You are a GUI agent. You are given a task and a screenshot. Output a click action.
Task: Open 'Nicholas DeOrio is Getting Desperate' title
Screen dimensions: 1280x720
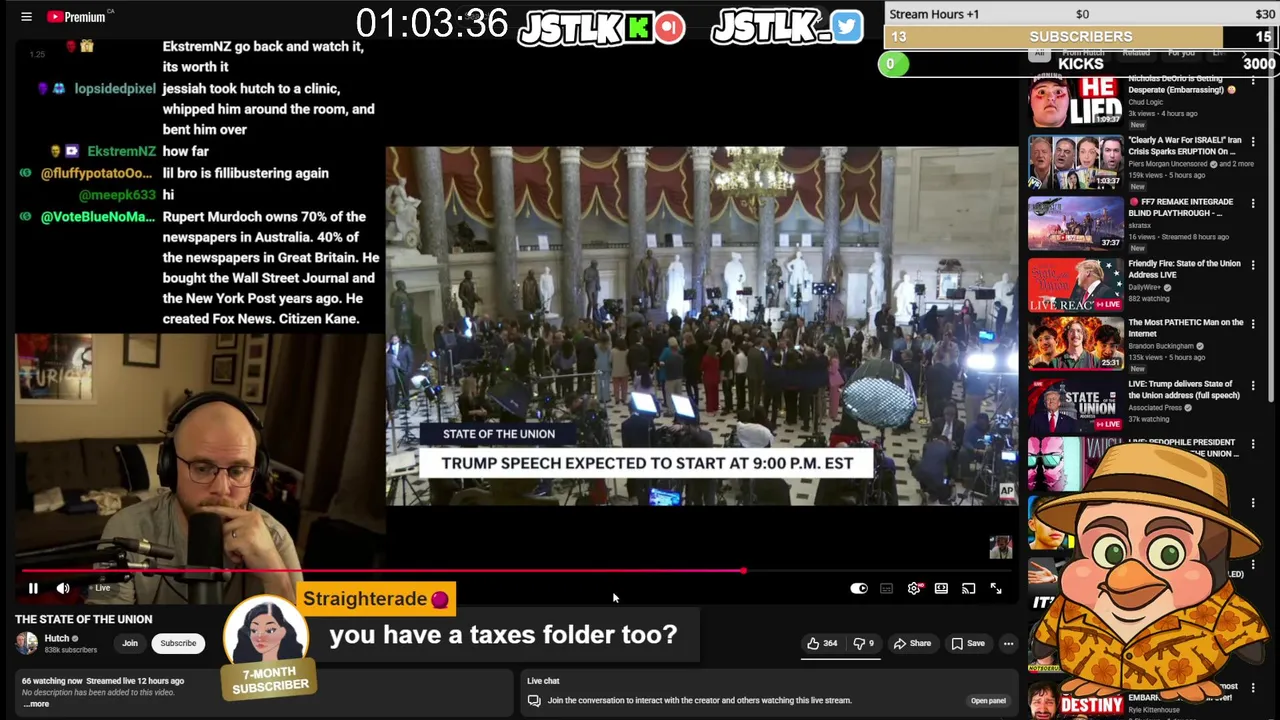(1182, 84)
